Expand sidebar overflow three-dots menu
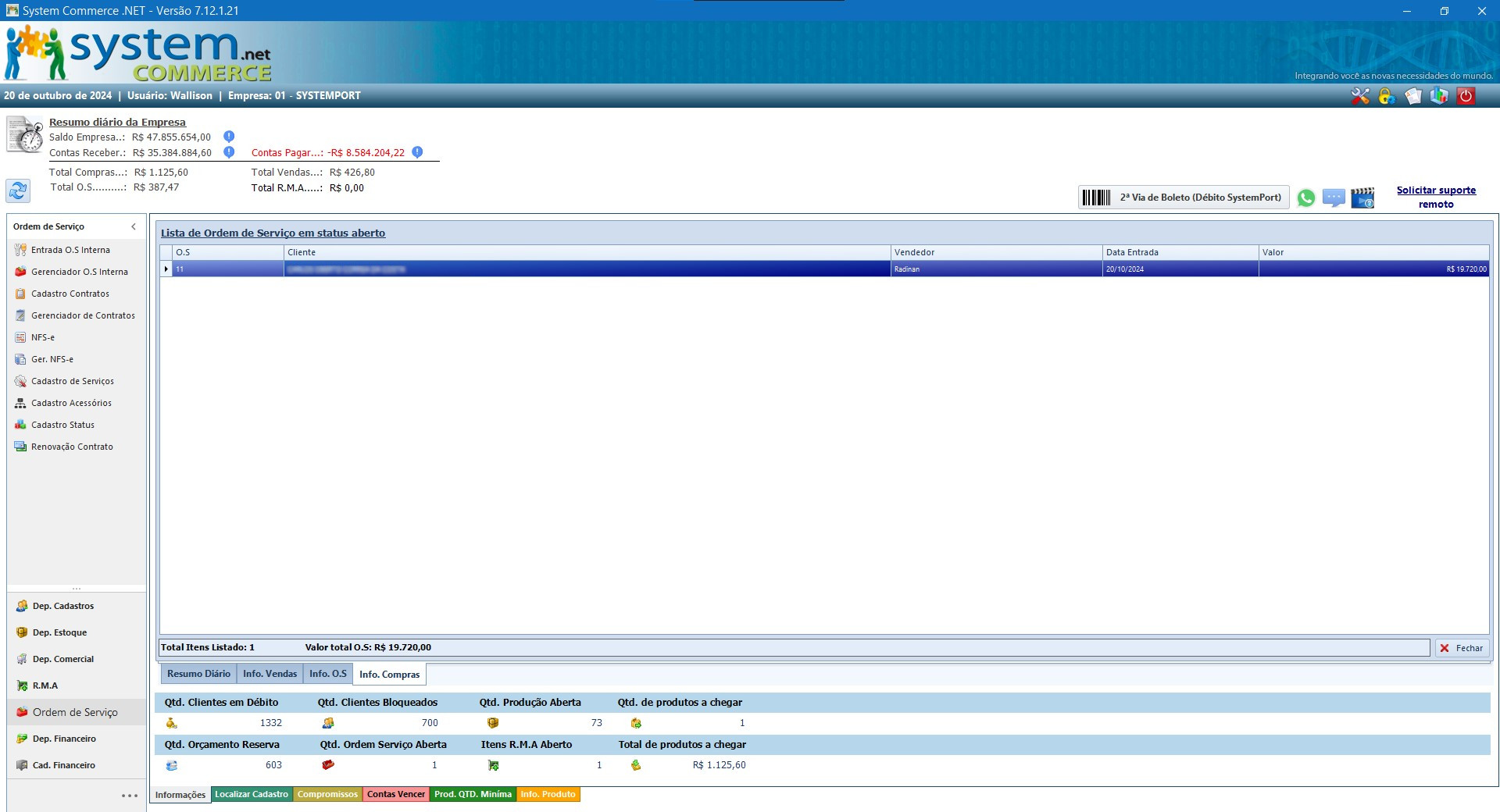 (130, 796)
